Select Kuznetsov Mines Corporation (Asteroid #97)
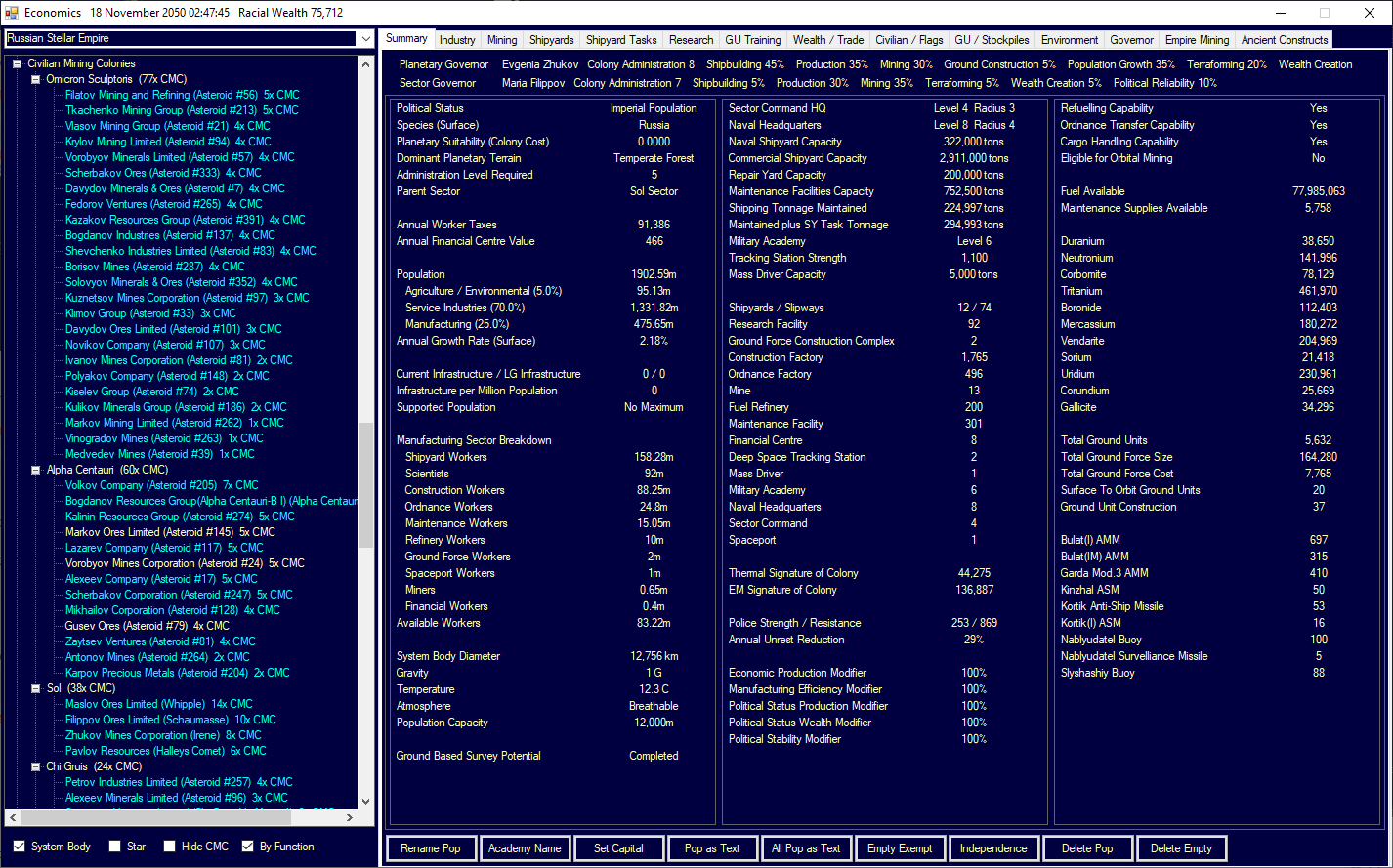Viewport: 1393px width, 868px height. (x=188, y=298)
